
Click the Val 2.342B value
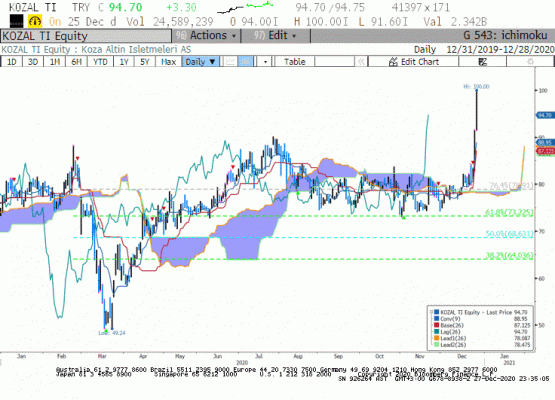point(456,22)
